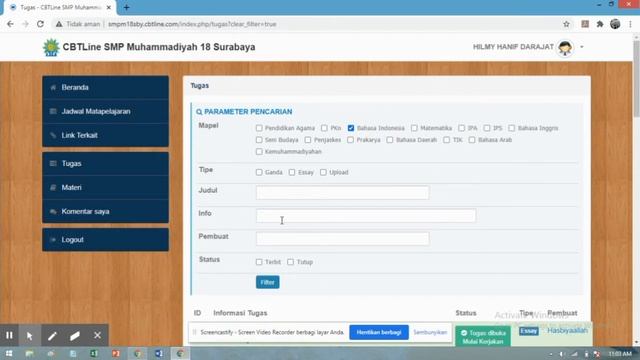
Task: Open Chrome's three-dot menu
Action: (631, 24)
